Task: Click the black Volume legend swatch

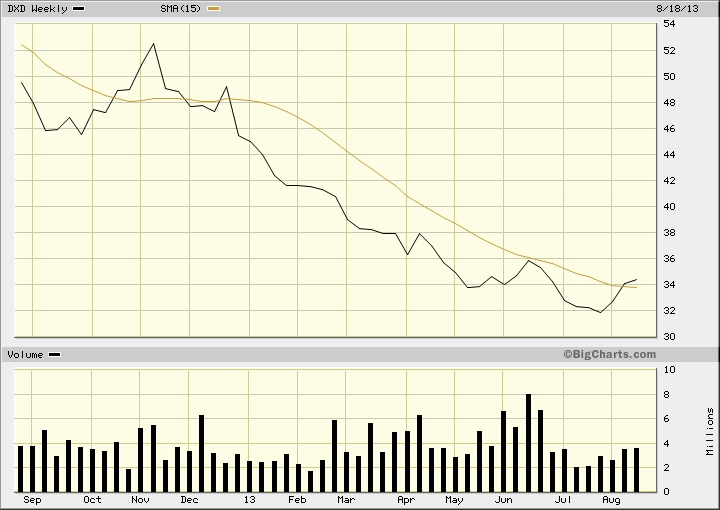Action: [55, 355]
